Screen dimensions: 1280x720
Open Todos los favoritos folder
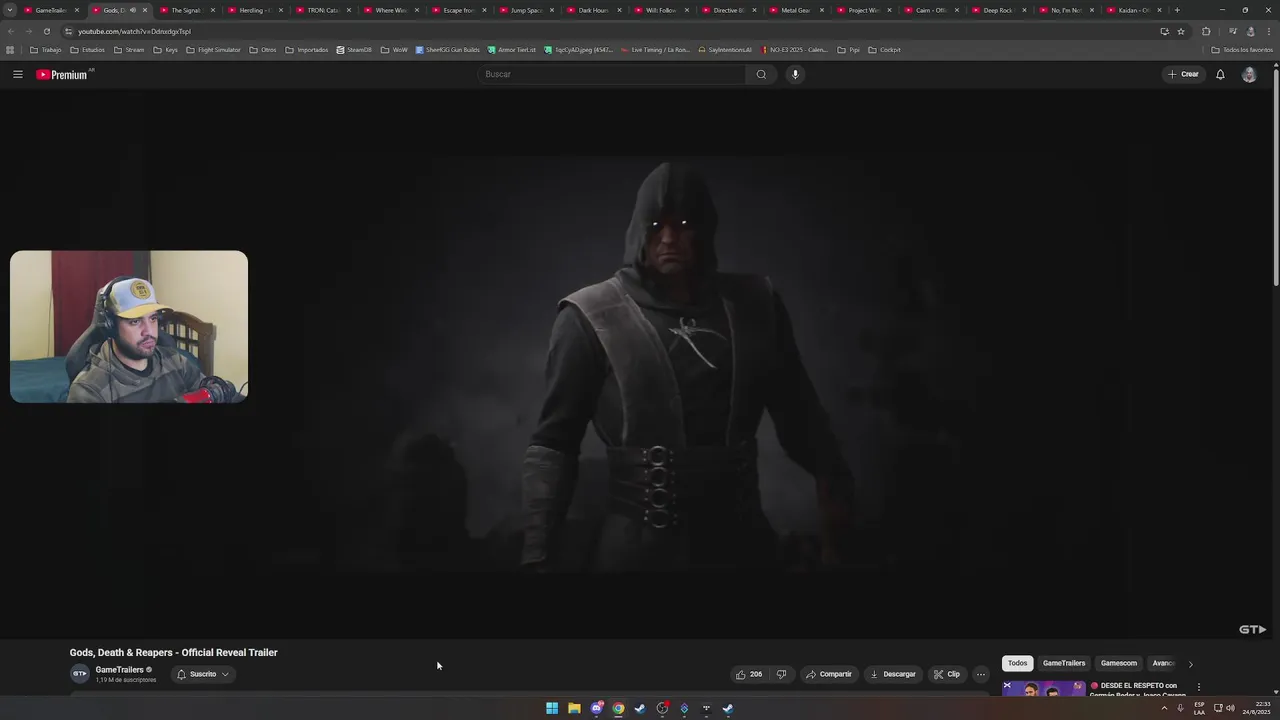tap(1242, 49)
